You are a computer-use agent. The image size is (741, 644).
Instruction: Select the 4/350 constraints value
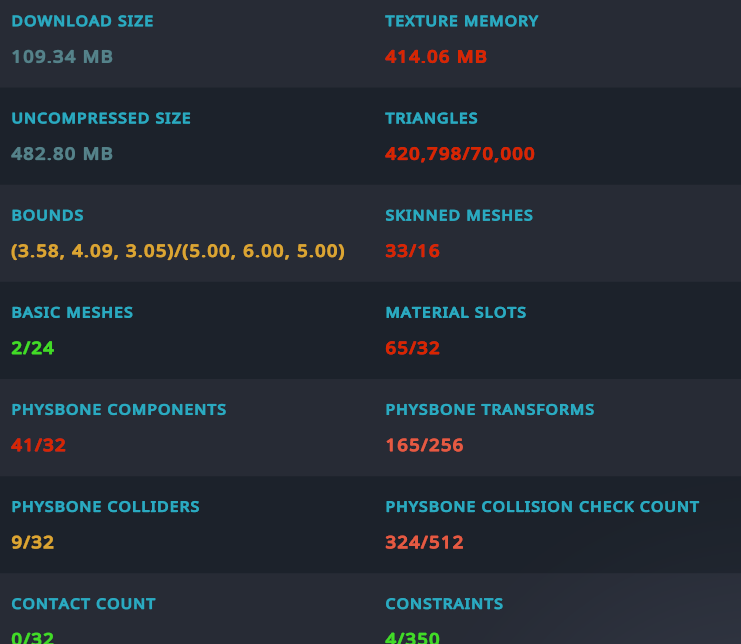coord(413,638)
